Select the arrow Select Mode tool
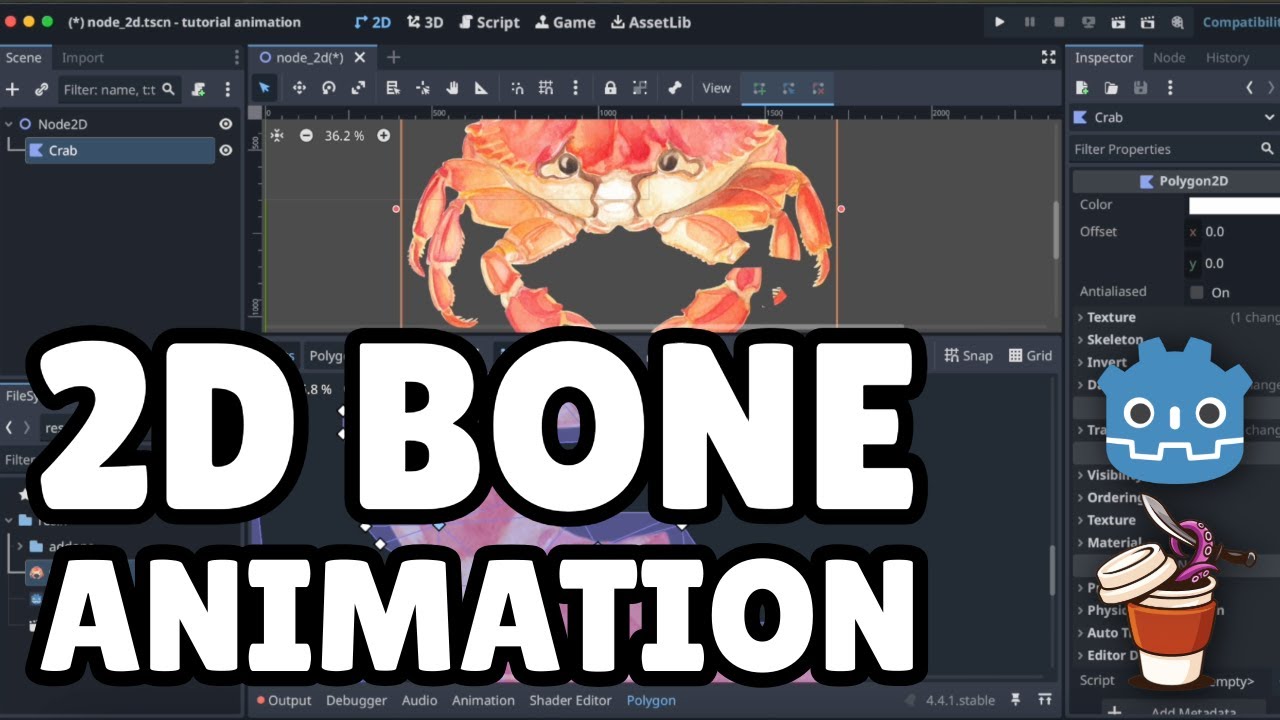This screenshot has height=720, width=1280. tap(264, 88)
